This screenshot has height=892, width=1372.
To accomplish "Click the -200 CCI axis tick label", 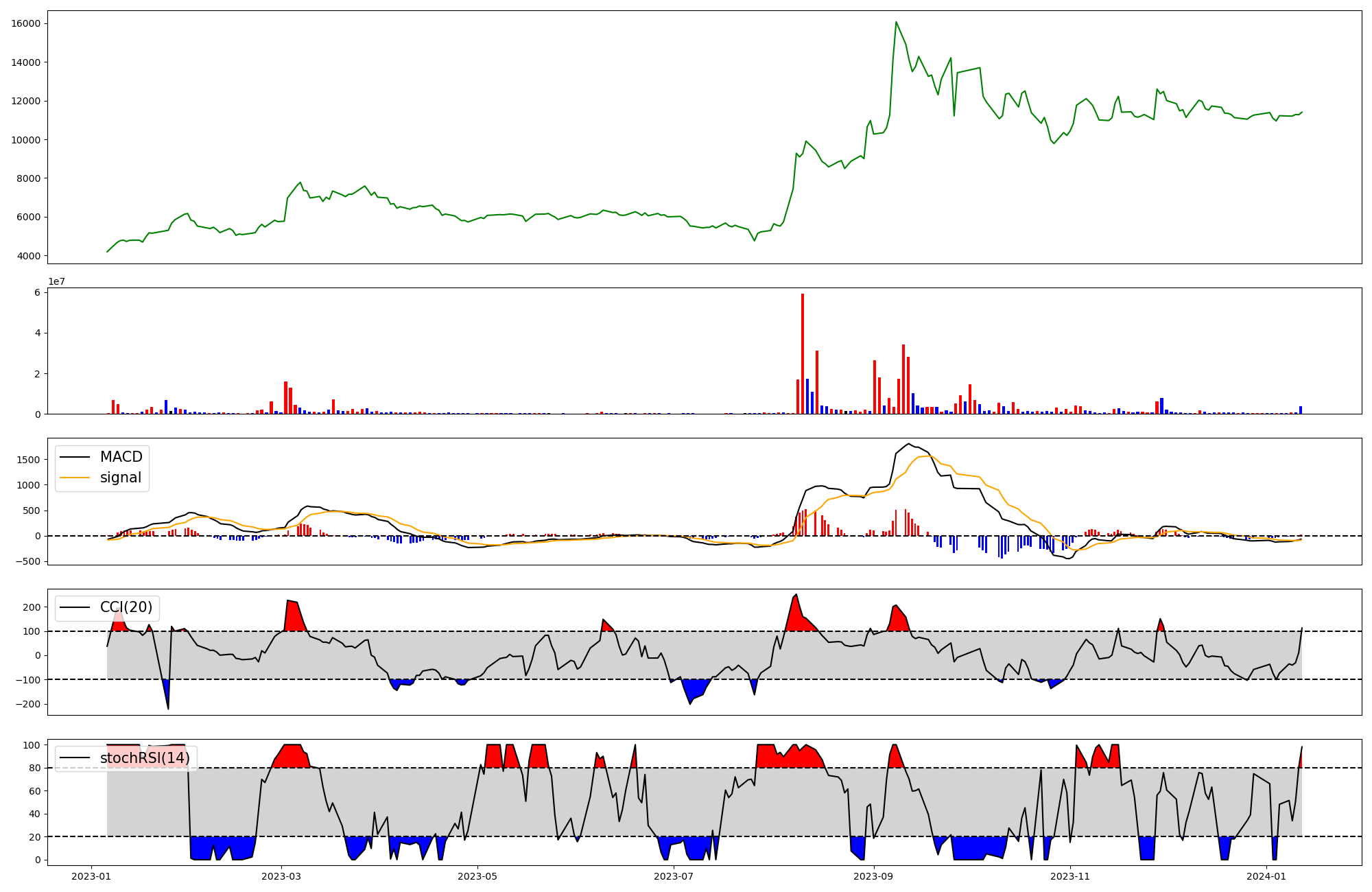I will click(28, 704).
